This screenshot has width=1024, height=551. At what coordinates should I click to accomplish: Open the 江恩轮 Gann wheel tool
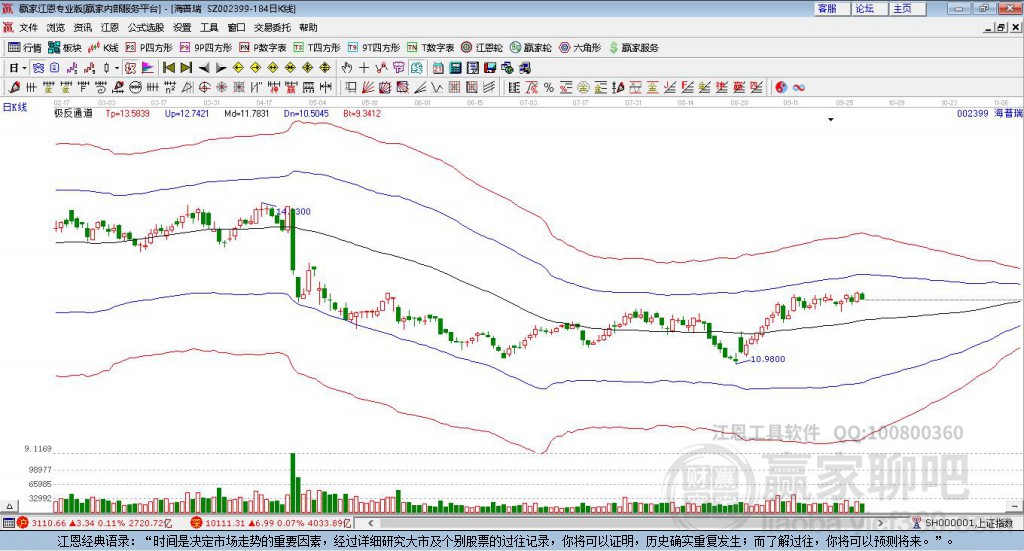482,48
